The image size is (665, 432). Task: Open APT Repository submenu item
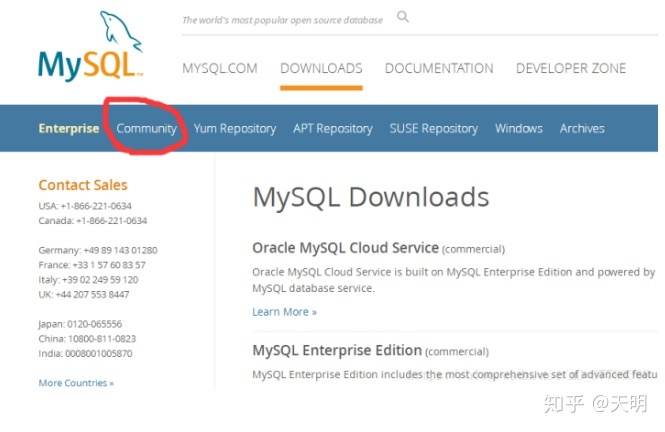[x=332, y=128]
